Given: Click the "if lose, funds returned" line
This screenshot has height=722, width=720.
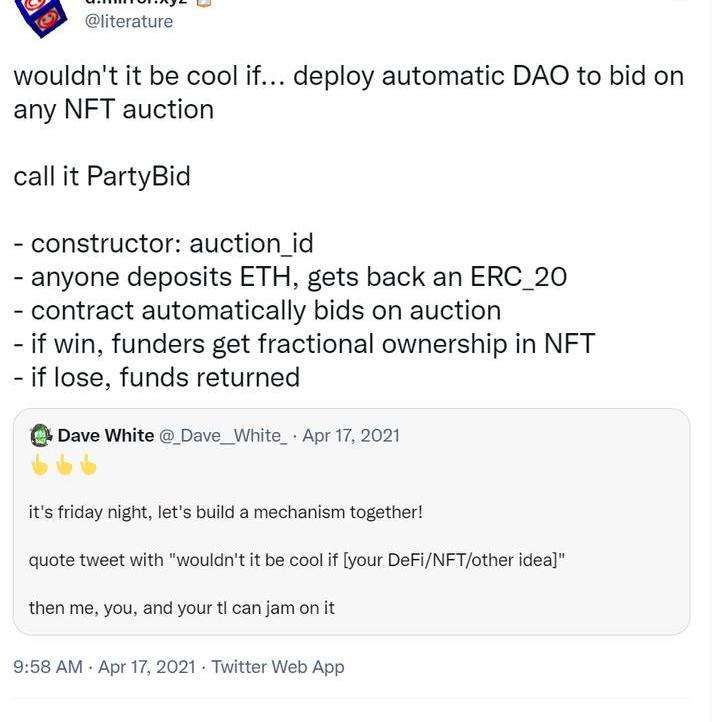Looking at the screenshot, I should [x=156, y=377].
